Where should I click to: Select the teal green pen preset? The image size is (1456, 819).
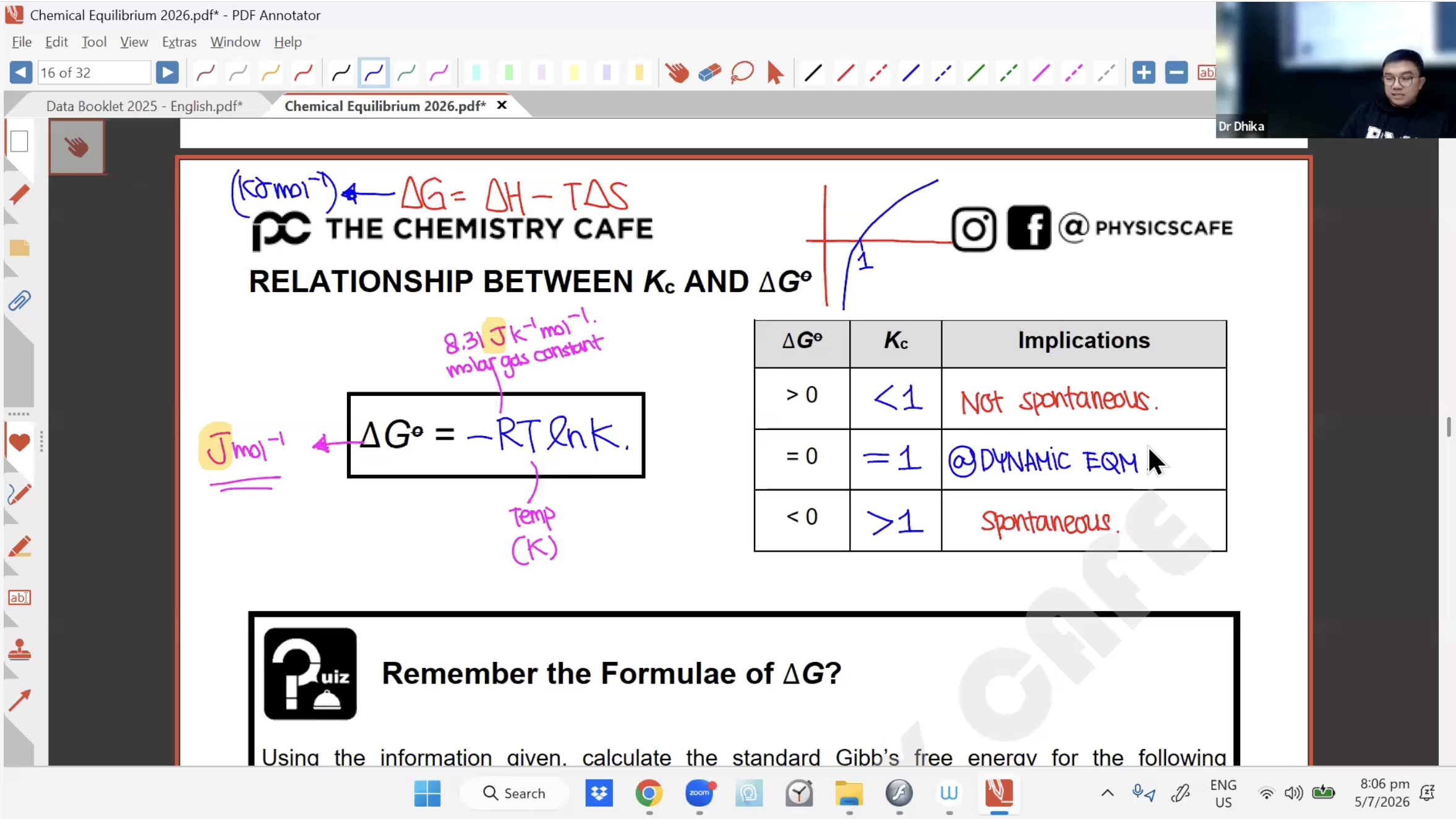[406, 73]
